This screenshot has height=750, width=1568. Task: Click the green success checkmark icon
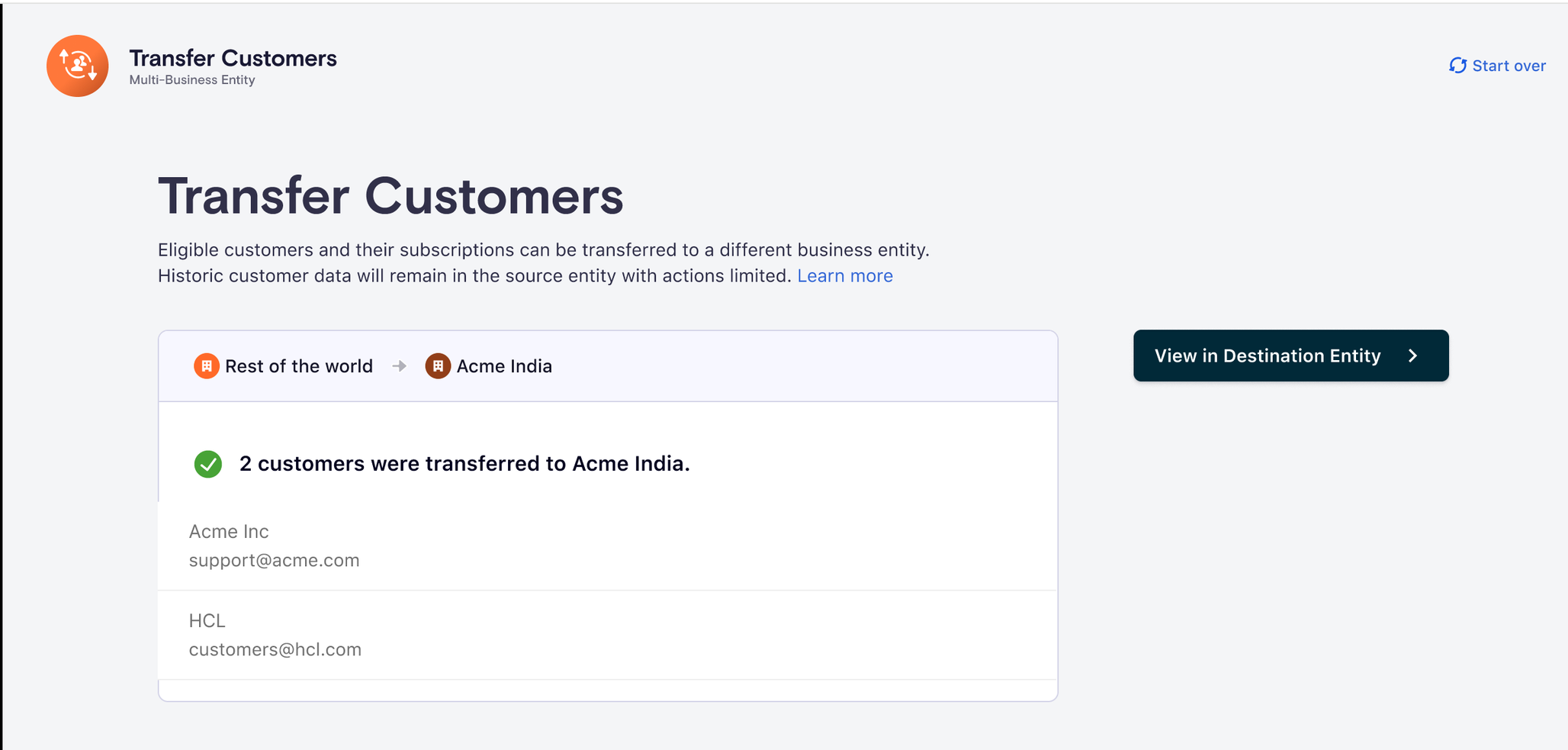point(208,464)
